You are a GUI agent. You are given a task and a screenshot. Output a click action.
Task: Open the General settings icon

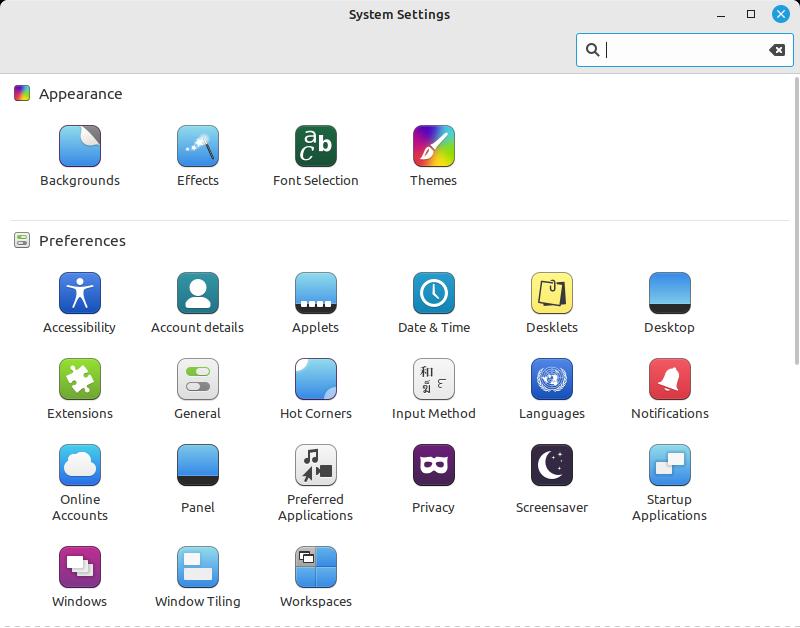pos(197,379)
